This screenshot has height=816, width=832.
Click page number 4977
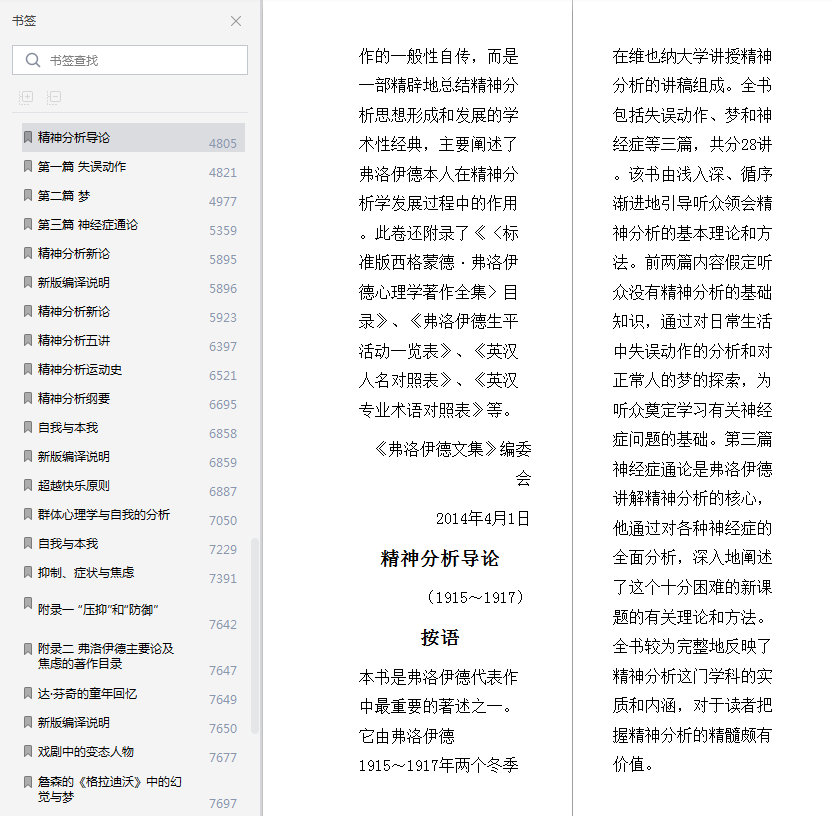(223, 202)
